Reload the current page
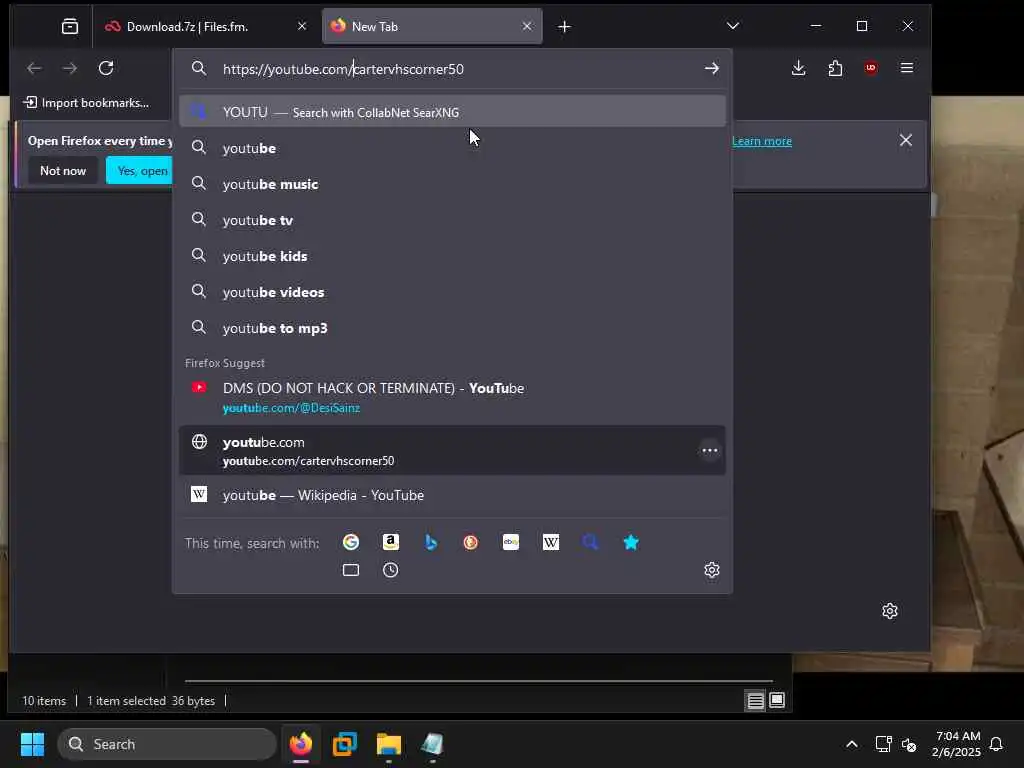Image resolution: width=1024 pixels, height=768 pixels. pyautogui.click(x=106, y=68)
